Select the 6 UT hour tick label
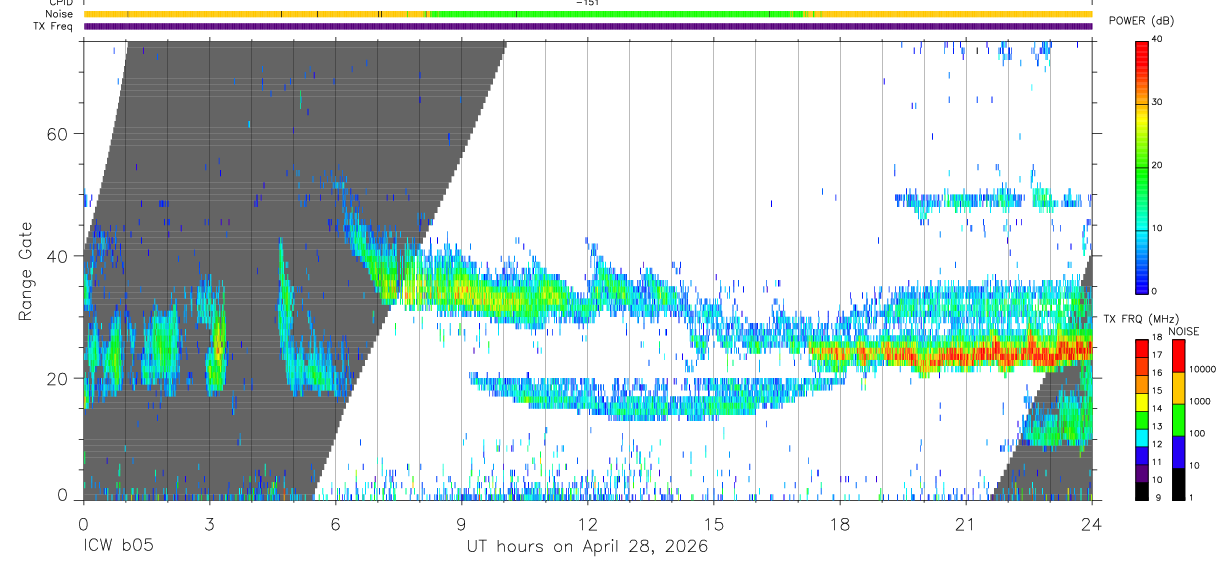Image resolution: width=1228 pixels, height=567 pixels. (335, 524)
